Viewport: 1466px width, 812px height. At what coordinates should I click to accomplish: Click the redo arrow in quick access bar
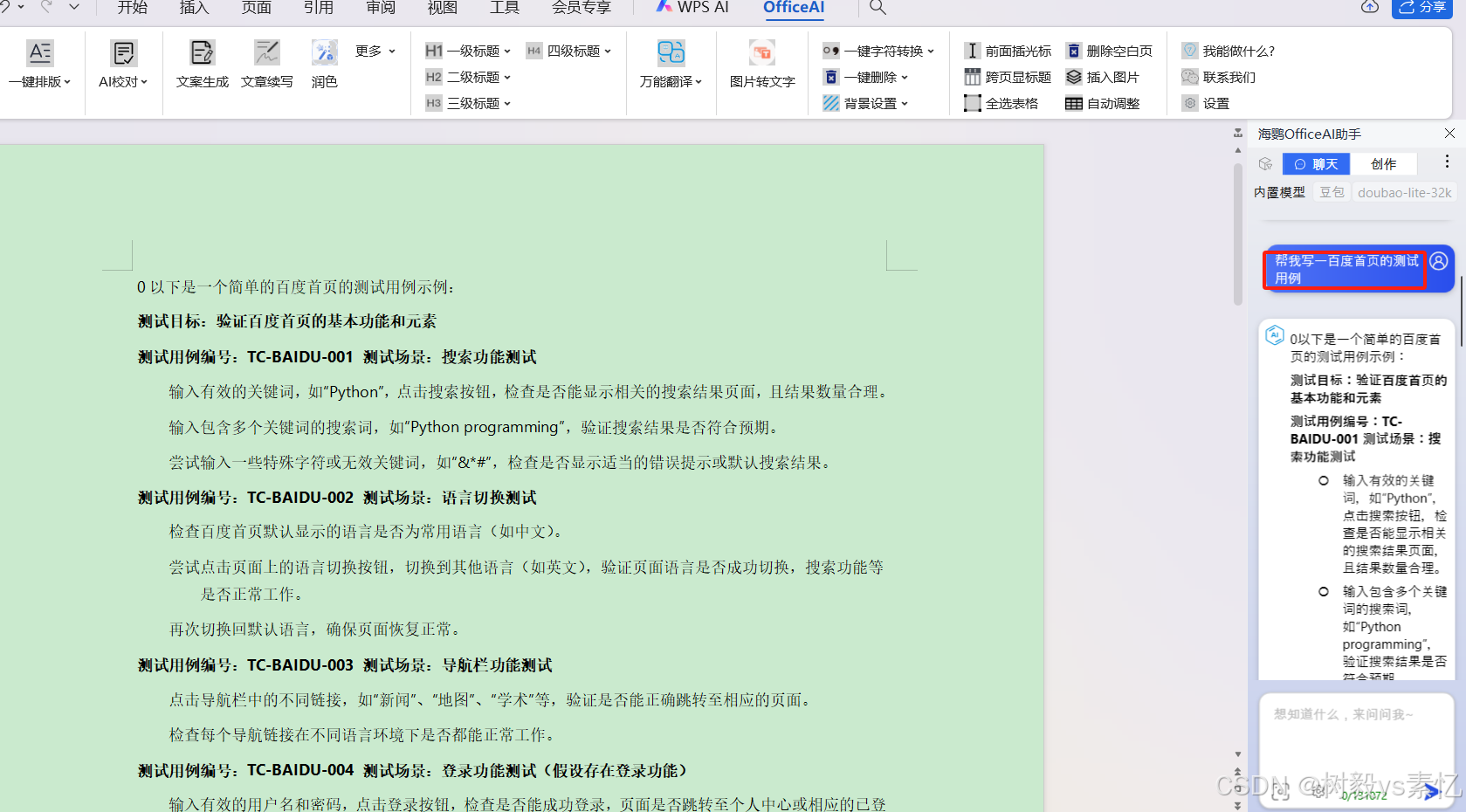point(46,7)
